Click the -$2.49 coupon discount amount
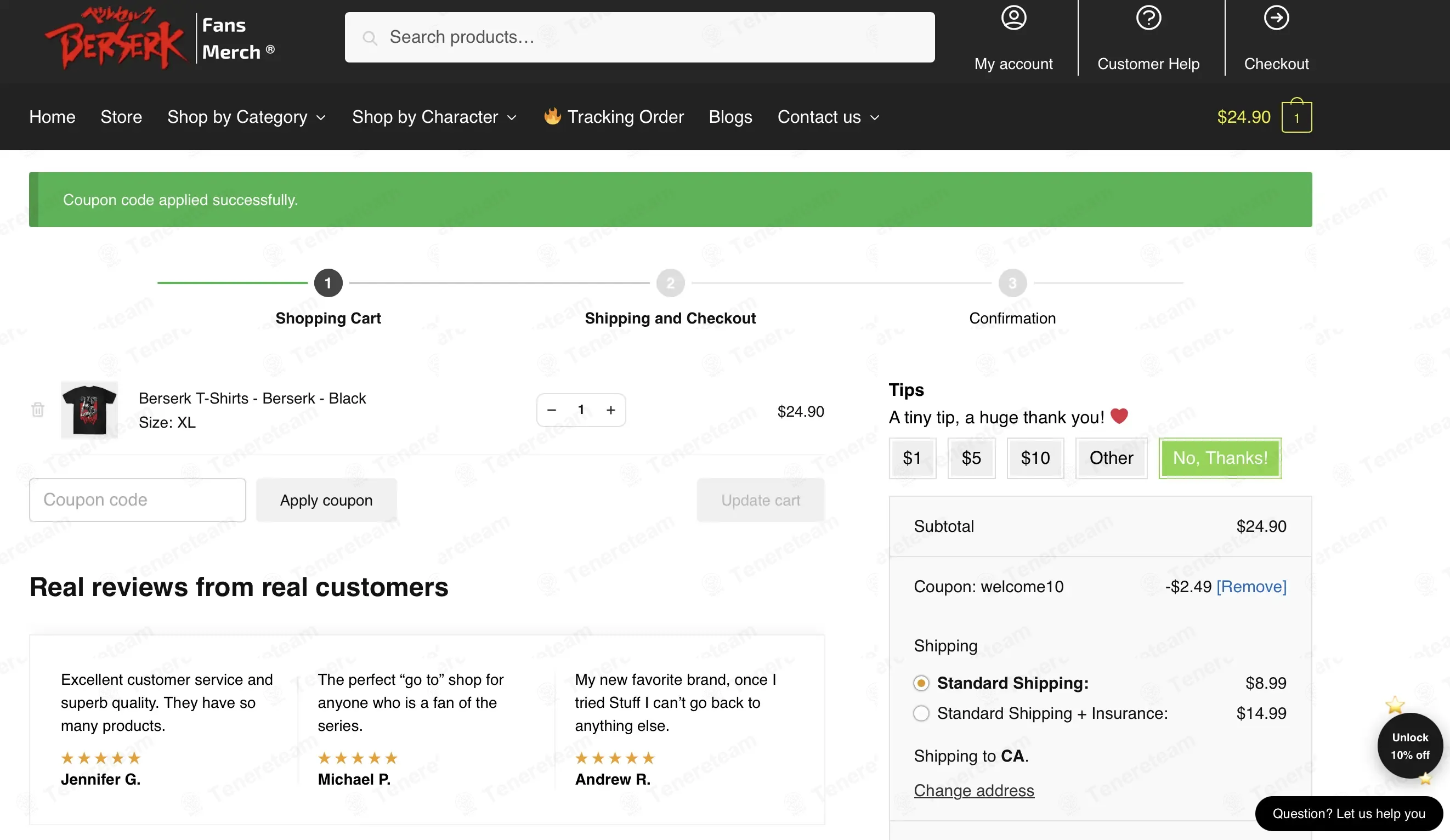 tap(1188, 586)
